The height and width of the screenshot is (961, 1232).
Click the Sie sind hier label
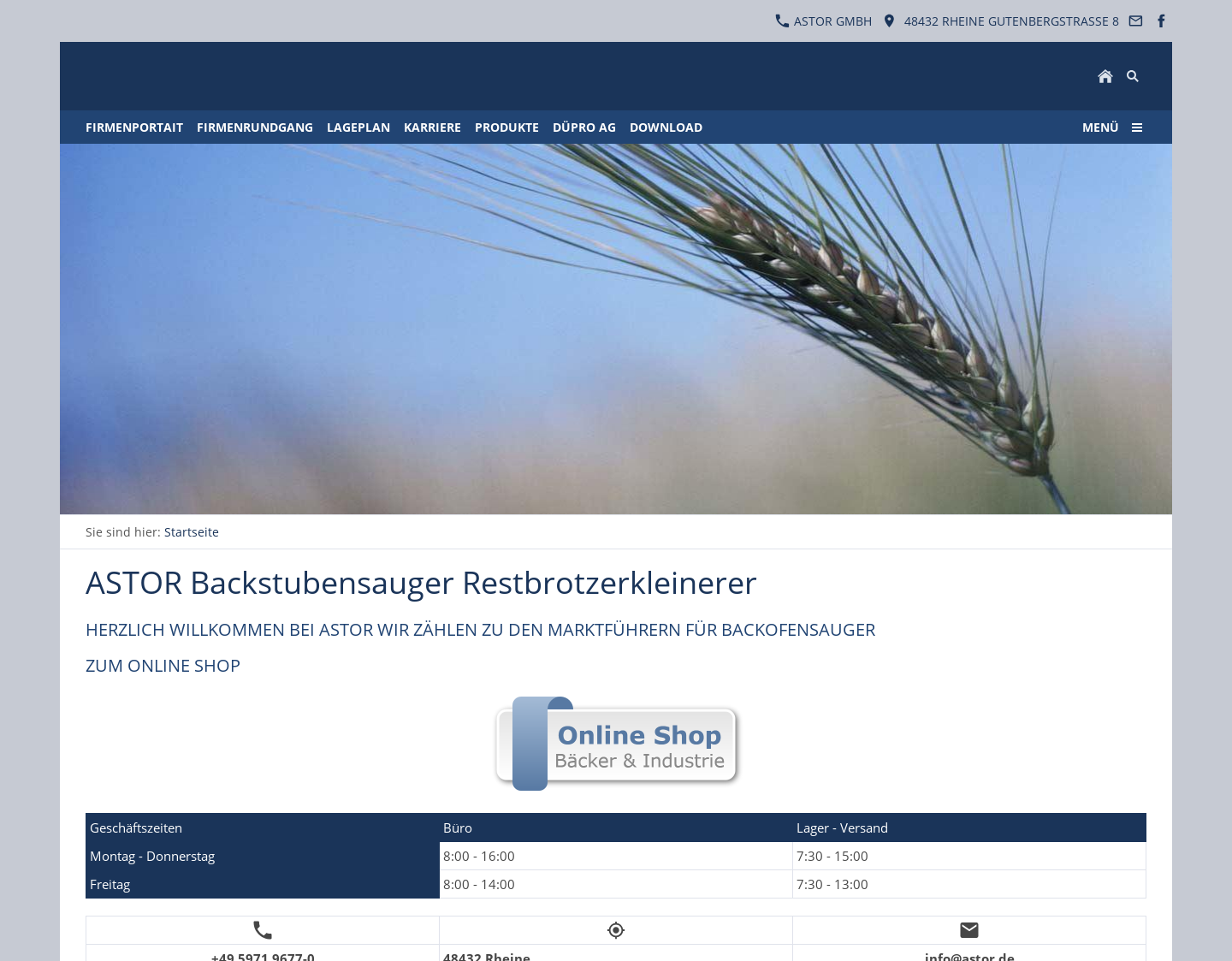pos(123,532)
